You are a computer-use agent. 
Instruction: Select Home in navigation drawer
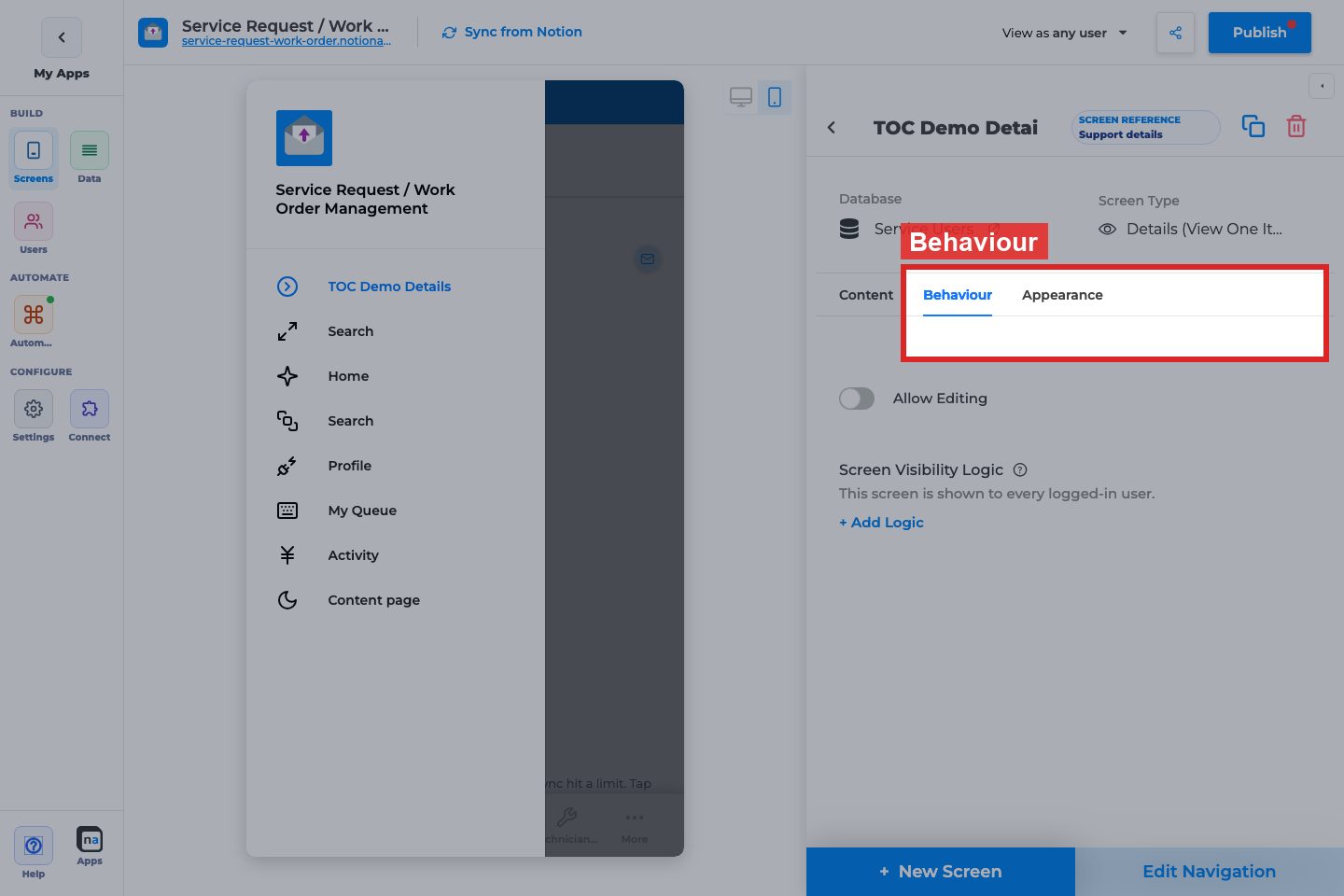pos(396,376)
